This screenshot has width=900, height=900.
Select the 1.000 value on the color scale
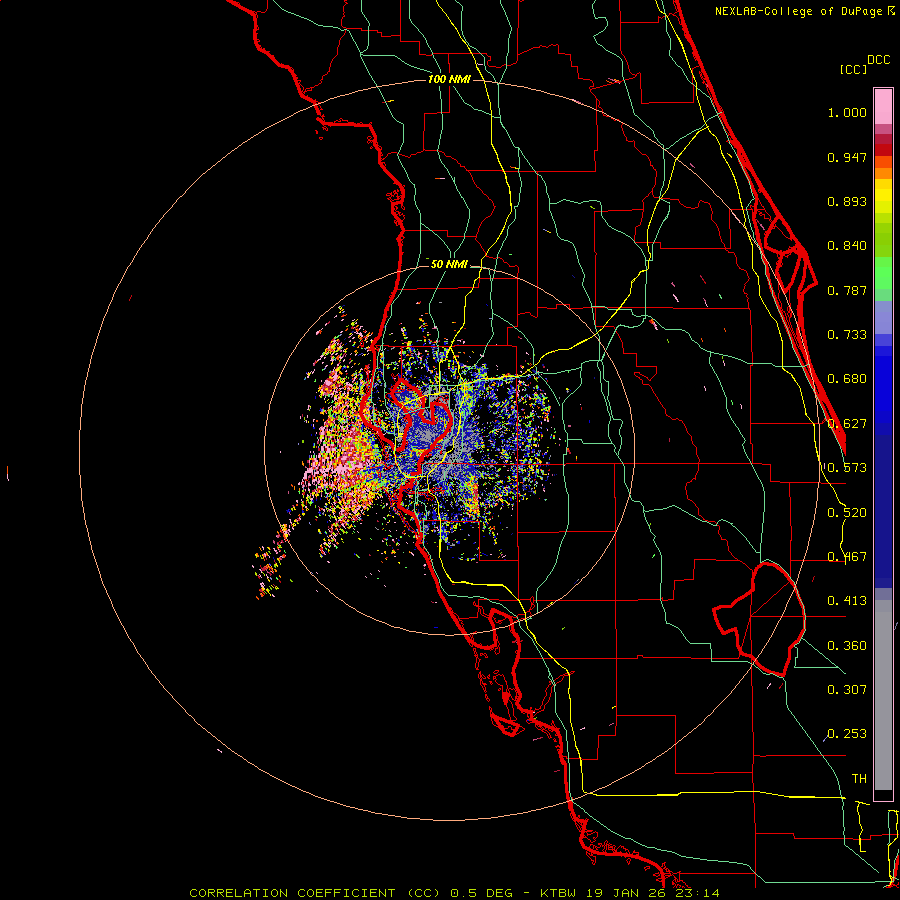847,112
